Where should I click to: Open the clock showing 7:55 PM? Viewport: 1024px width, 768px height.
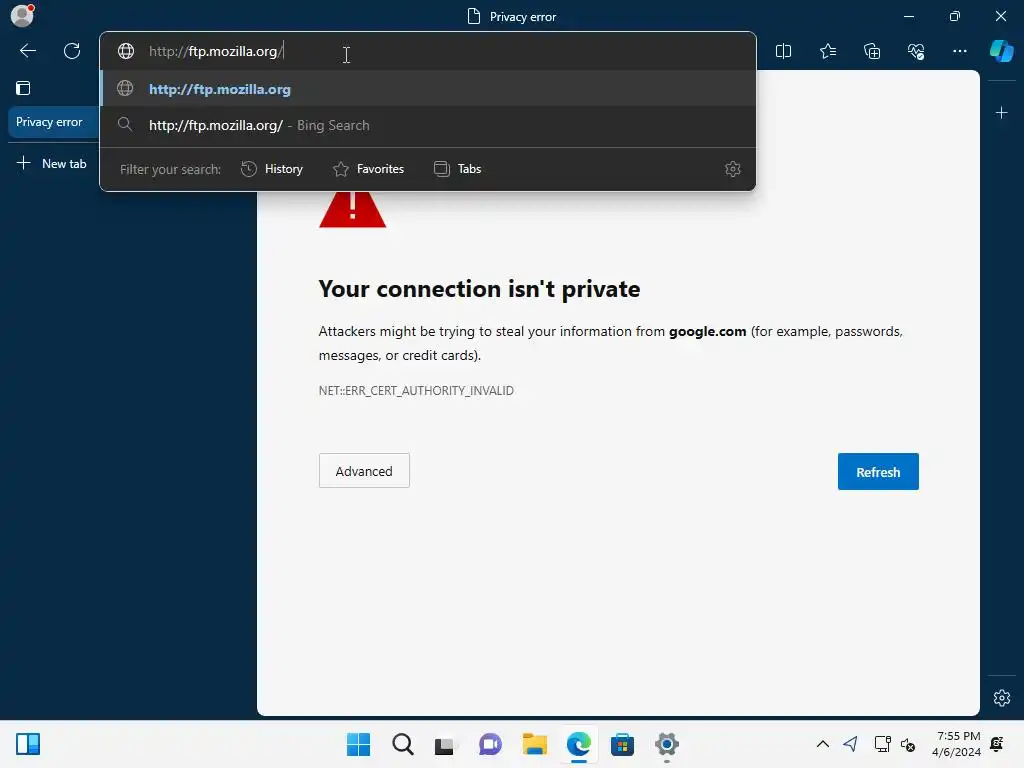[956, 744]
